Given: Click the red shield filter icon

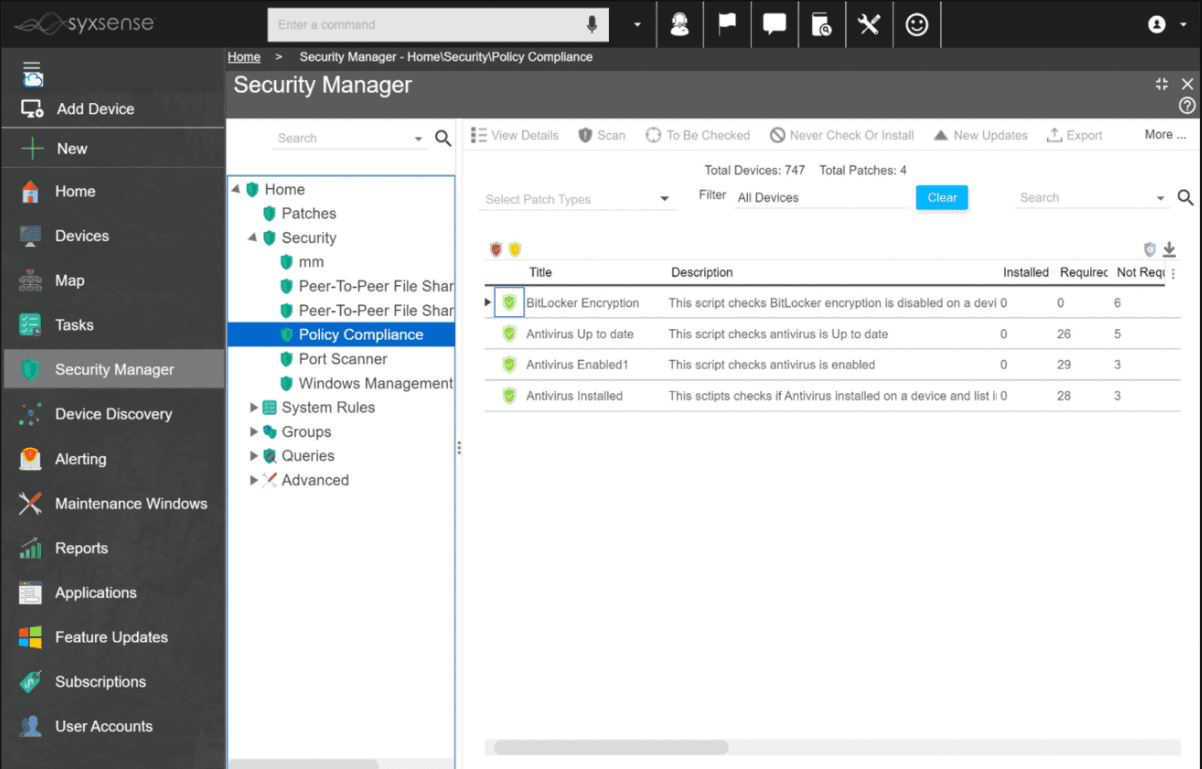Looking at the screenshot, I should (x=496, y=249).
